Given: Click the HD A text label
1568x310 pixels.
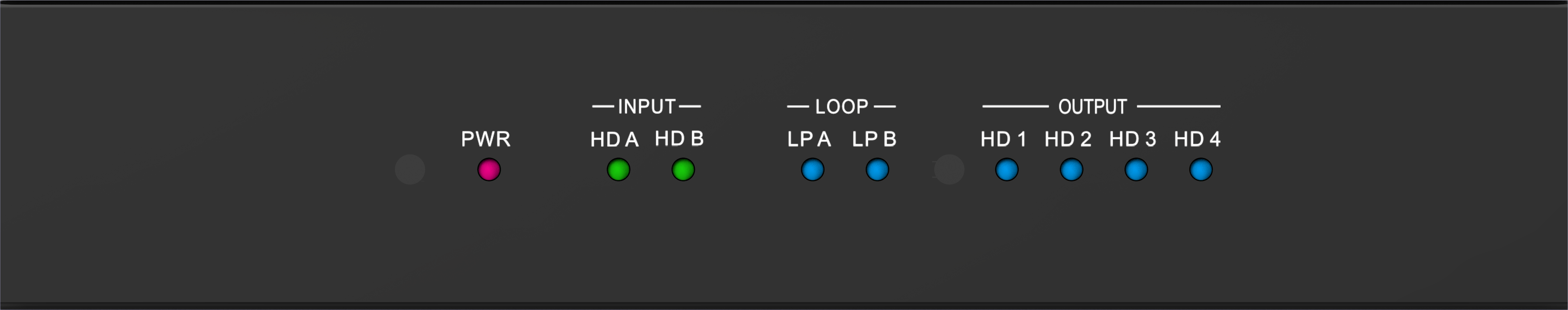Looking at the screenshot, I should [614, 139].
